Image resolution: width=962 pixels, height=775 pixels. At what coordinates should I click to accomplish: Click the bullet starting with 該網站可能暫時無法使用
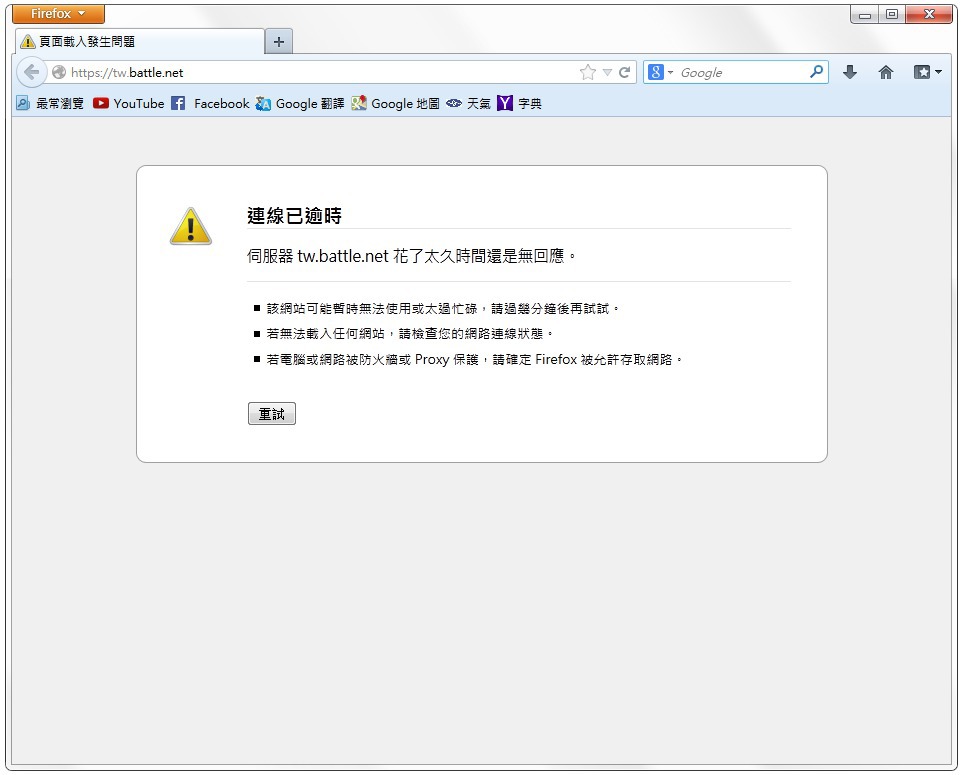coord(443,309)
